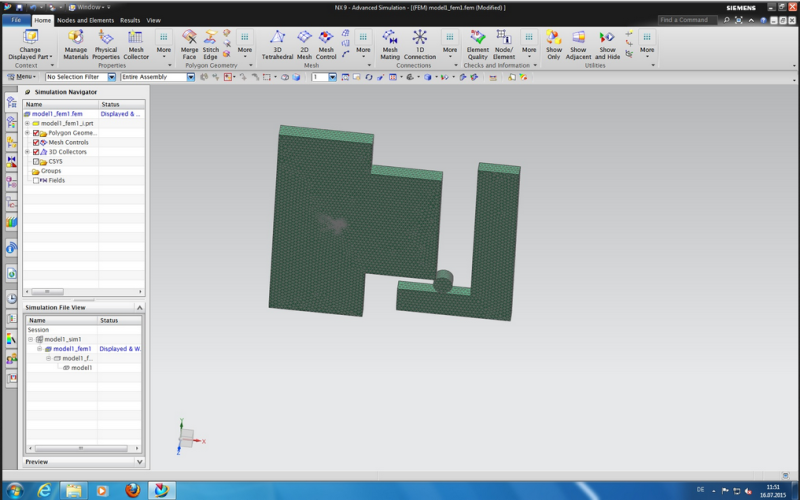The height and width of the screenshot is (500, 800).
Task: Expand the 3D Collectors node
Action: pyautogui.click(x=27, y=152)
